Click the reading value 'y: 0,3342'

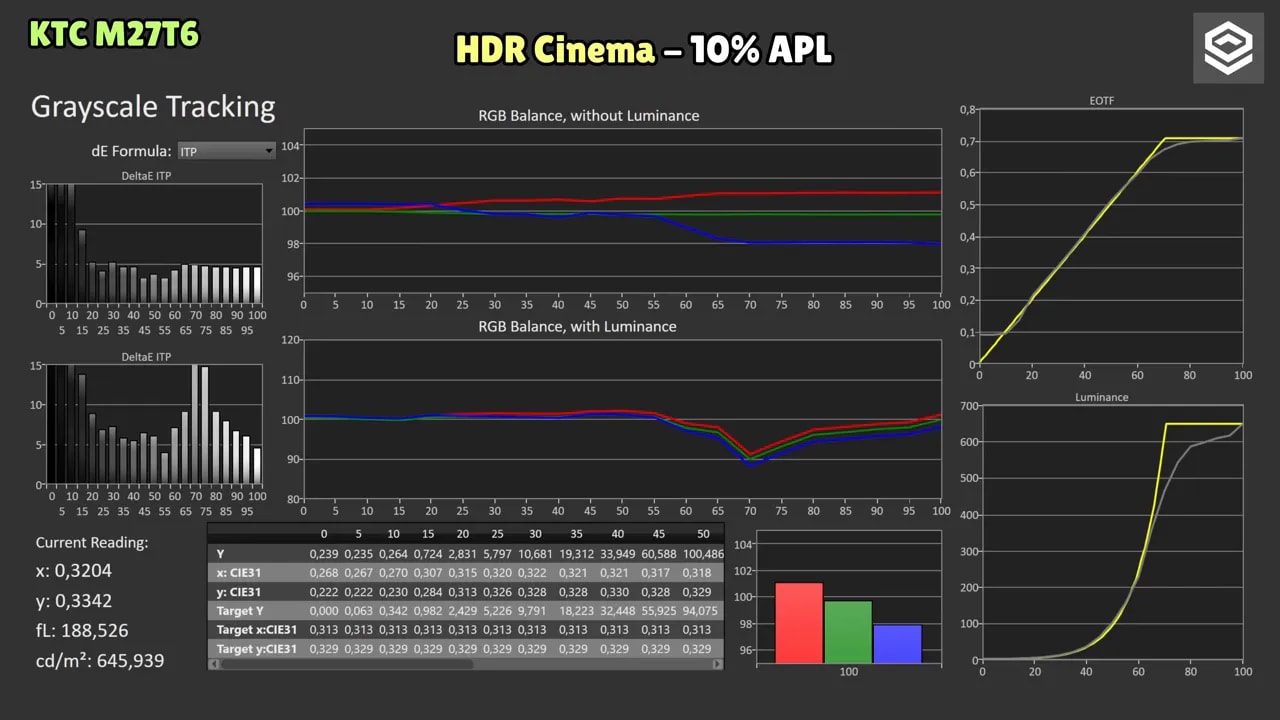[74, 601]
